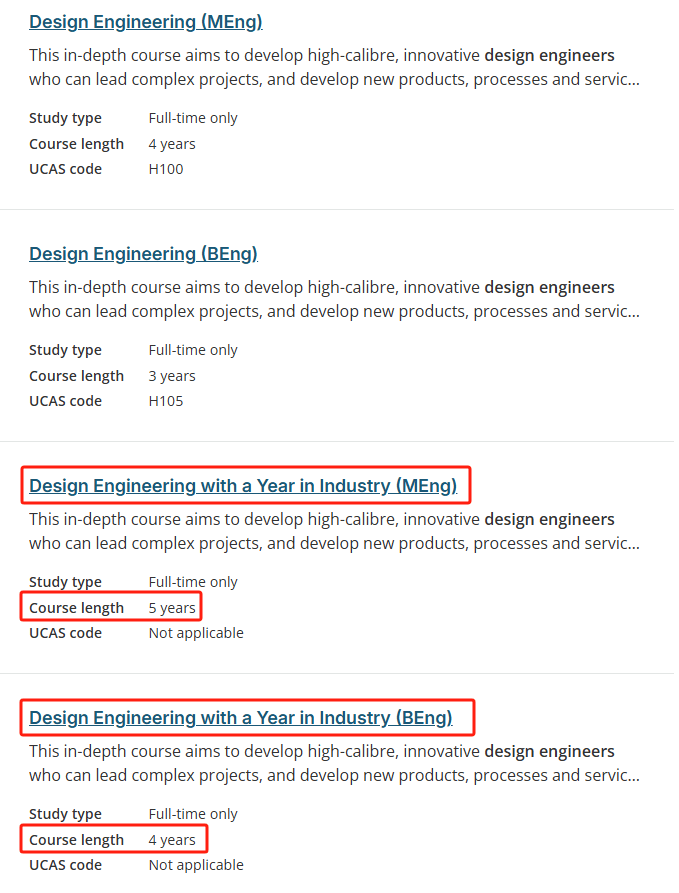Click "Study type" label under Design Engineering (MEng)

point(65,118)
